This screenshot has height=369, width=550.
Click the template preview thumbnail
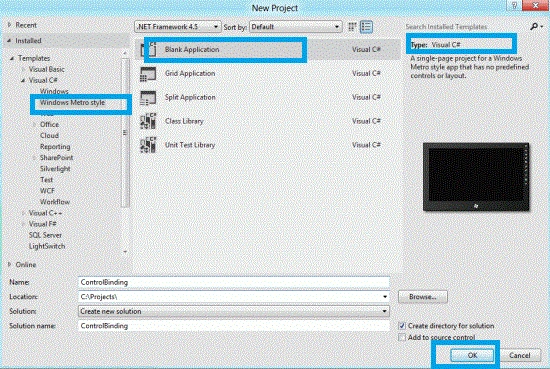476,176
